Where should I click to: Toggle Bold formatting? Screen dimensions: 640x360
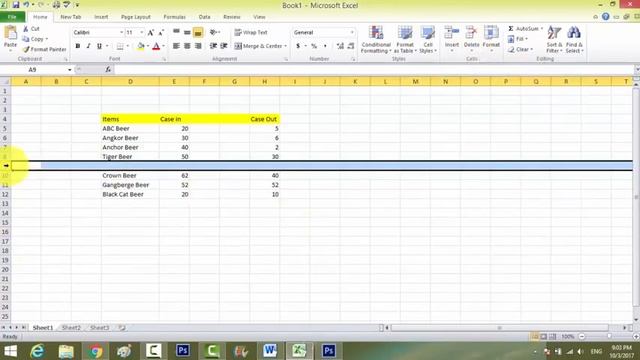[78, 46]
